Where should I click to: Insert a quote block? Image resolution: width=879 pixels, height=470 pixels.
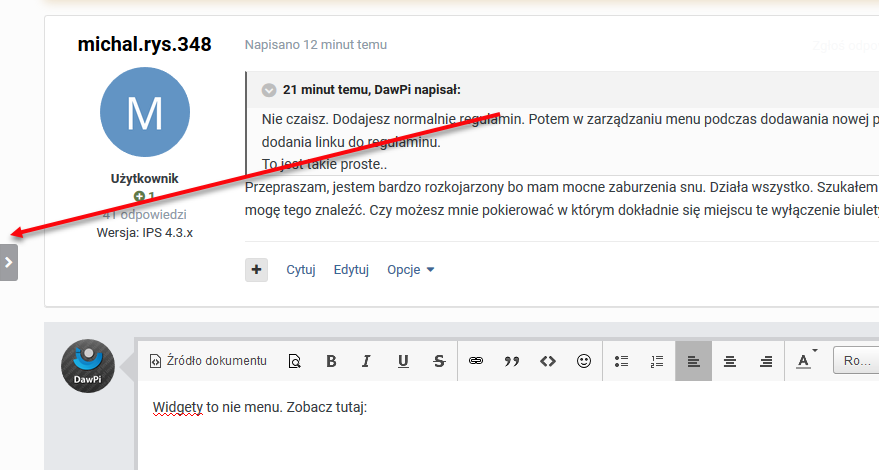512,361
